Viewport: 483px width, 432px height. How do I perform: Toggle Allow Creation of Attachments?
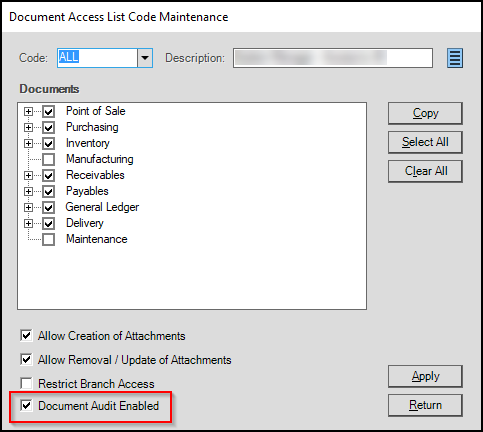(x=26, y=335)
